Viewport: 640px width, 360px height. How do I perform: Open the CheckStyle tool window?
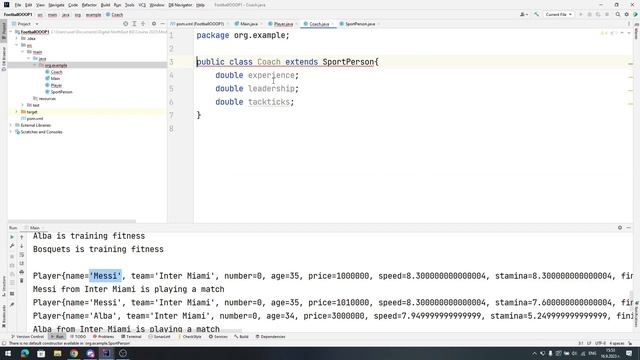(190, 337)
